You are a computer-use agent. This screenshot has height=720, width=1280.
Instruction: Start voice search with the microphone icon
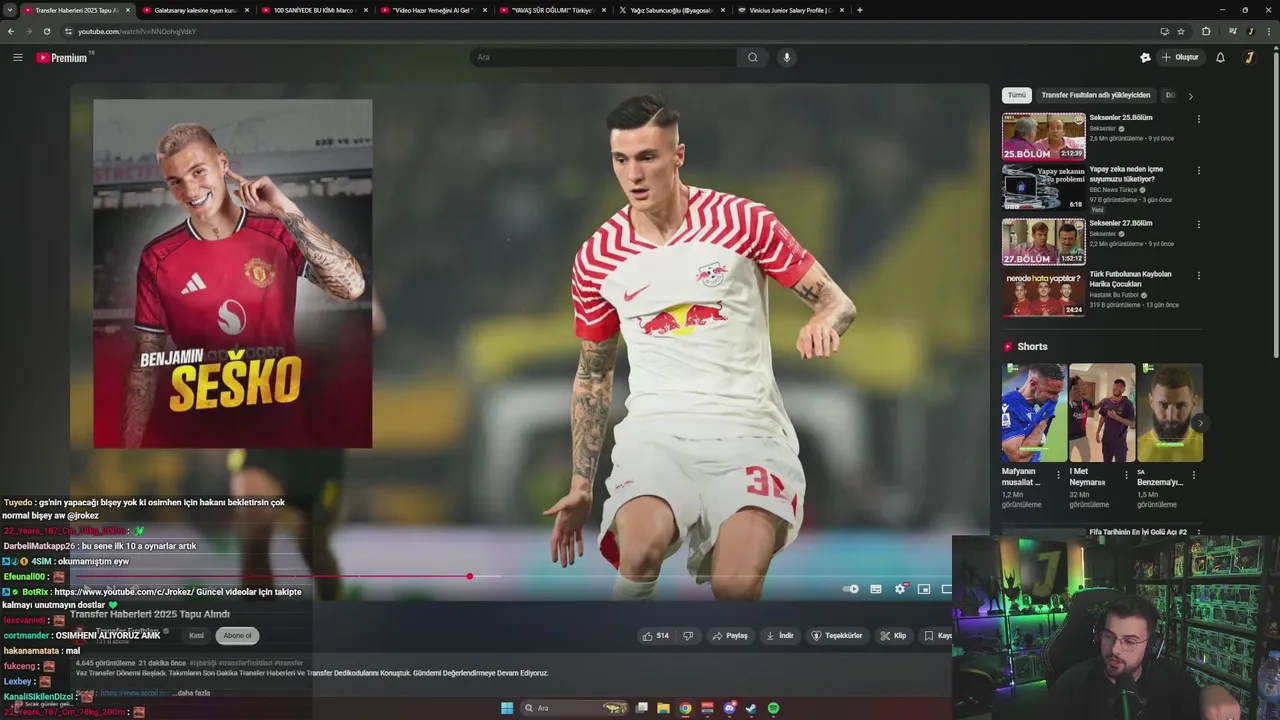787,57
